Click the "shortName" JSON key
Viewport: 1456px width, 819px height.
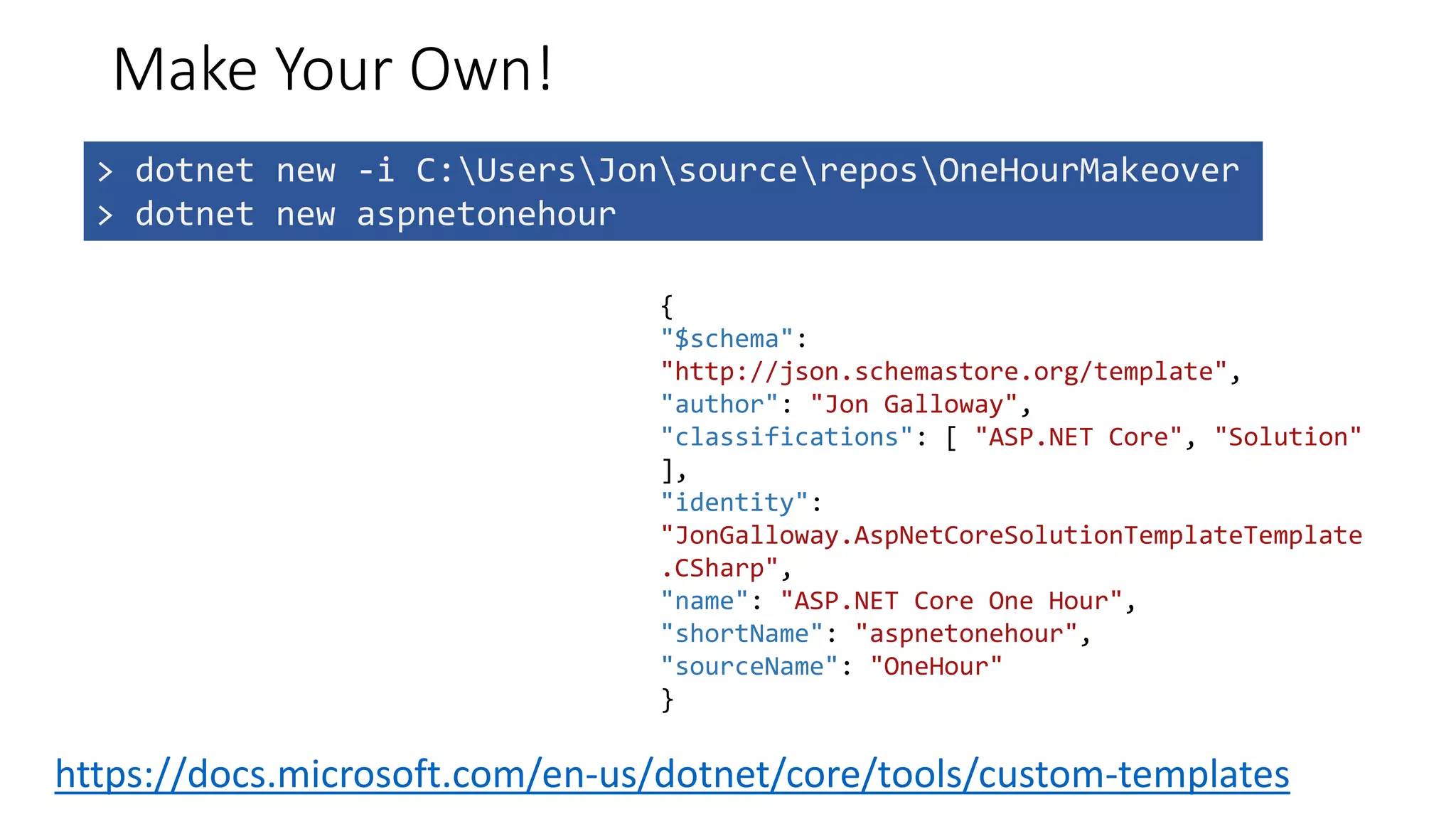point(742,634)
